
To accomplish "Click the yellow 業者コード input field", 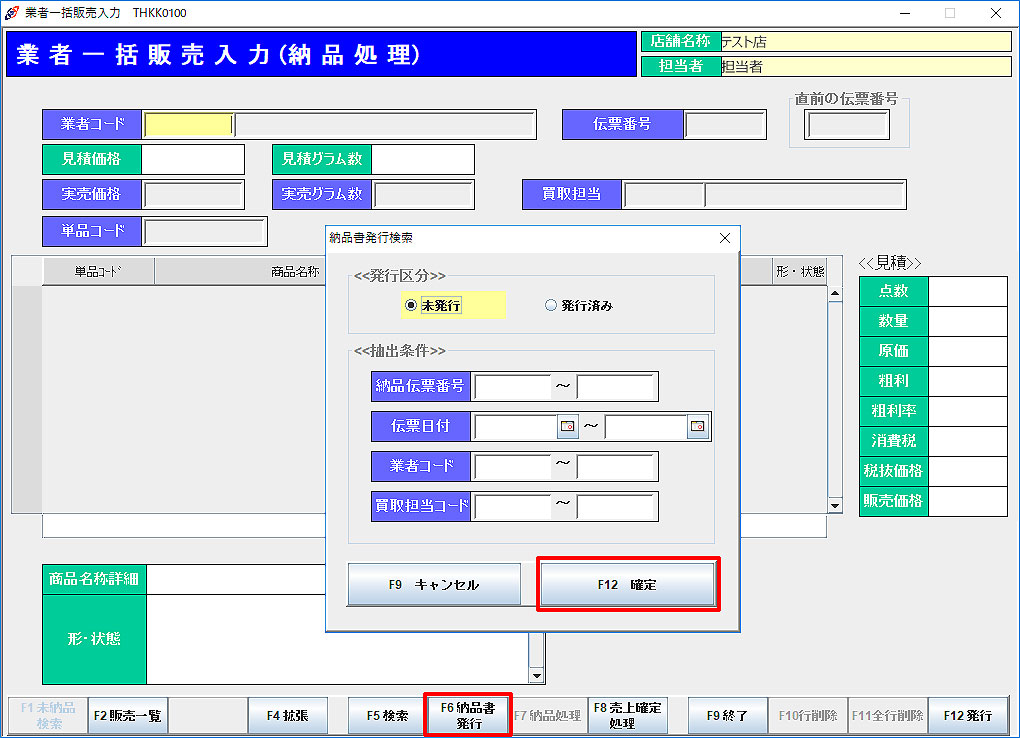I will pyautogui.click(x=188, y=124).
